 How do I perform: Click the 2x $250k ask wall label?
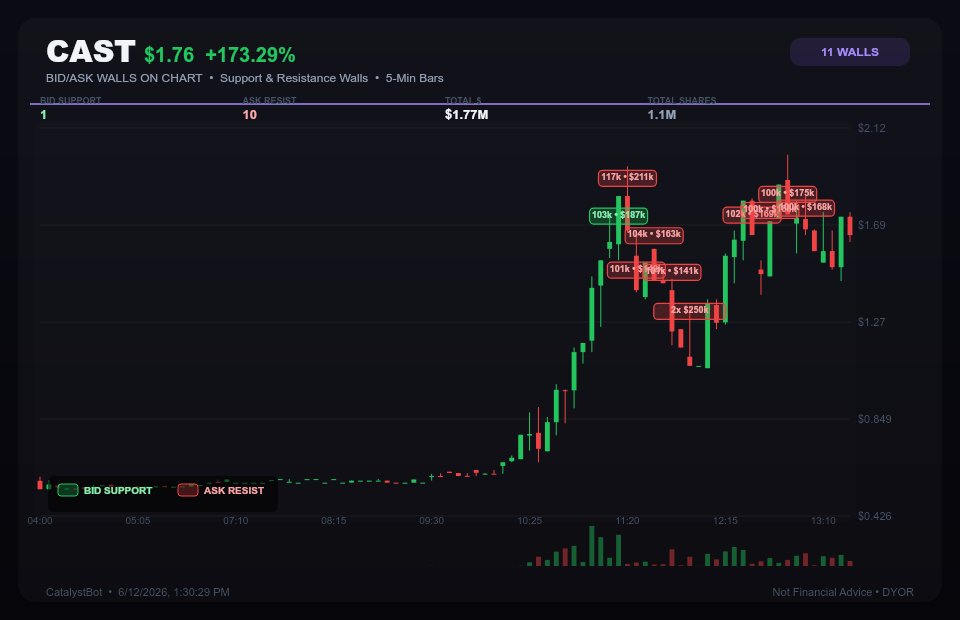(689, 310)
